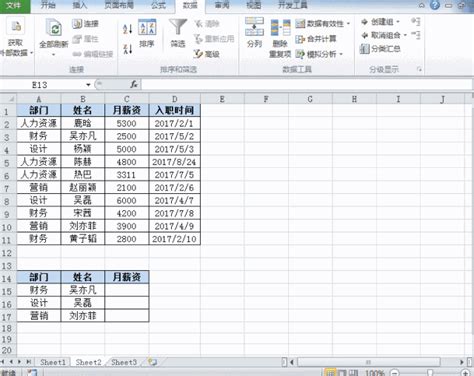The width and height of the screenshot is (474, 376).
Task: Open connection Properties (属性)
Action: [85, 39]
